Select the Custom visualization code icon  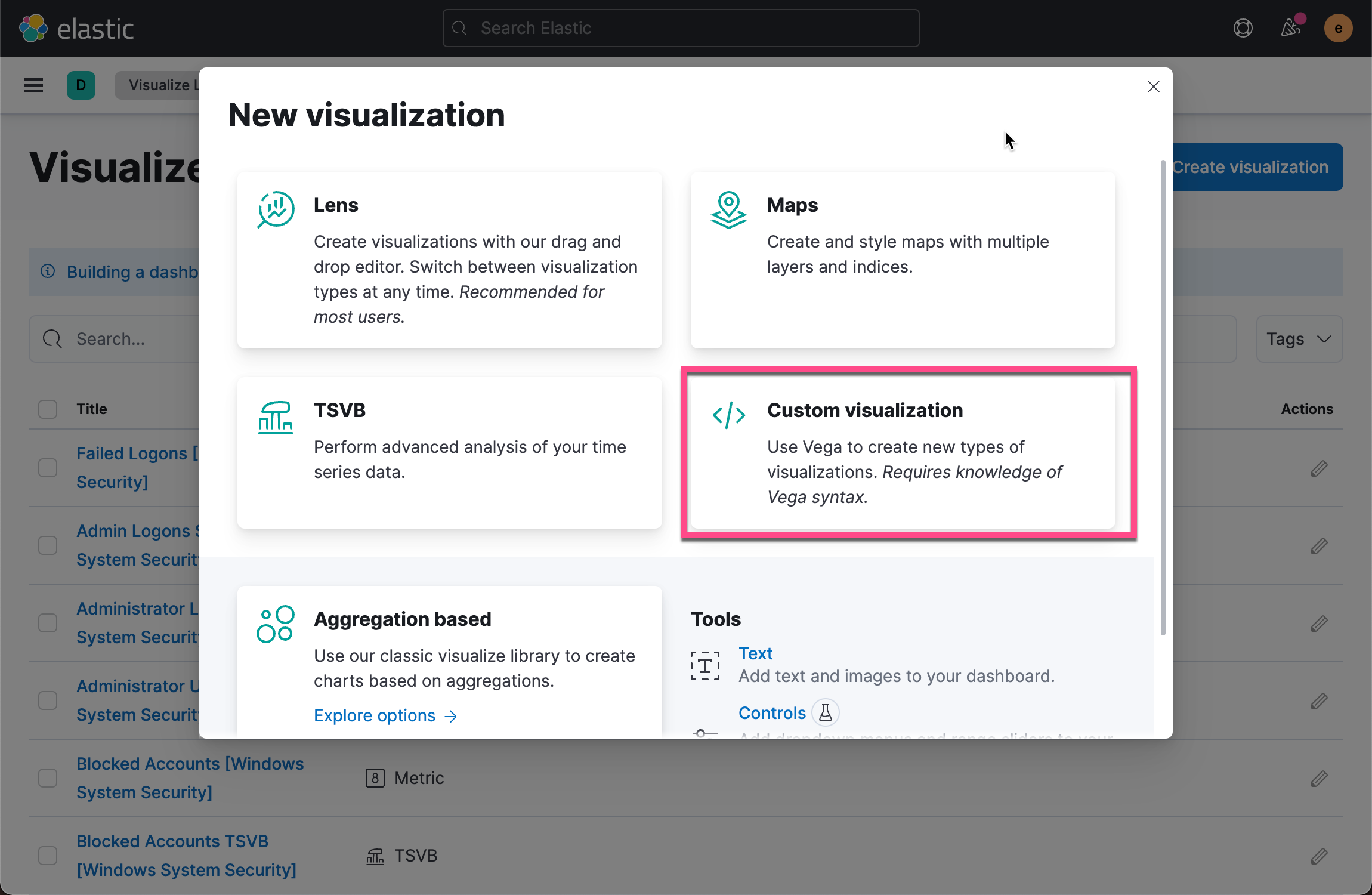pyautogui.click(x=728, y=416)
